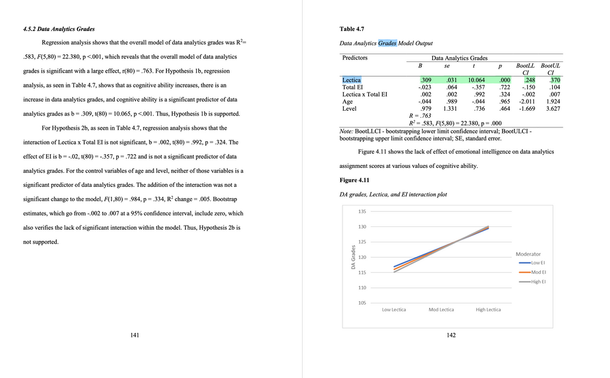Click the "Lectica x Total EI" row label
The width and height of the screenshot is (610, 378).
(365, 94)
